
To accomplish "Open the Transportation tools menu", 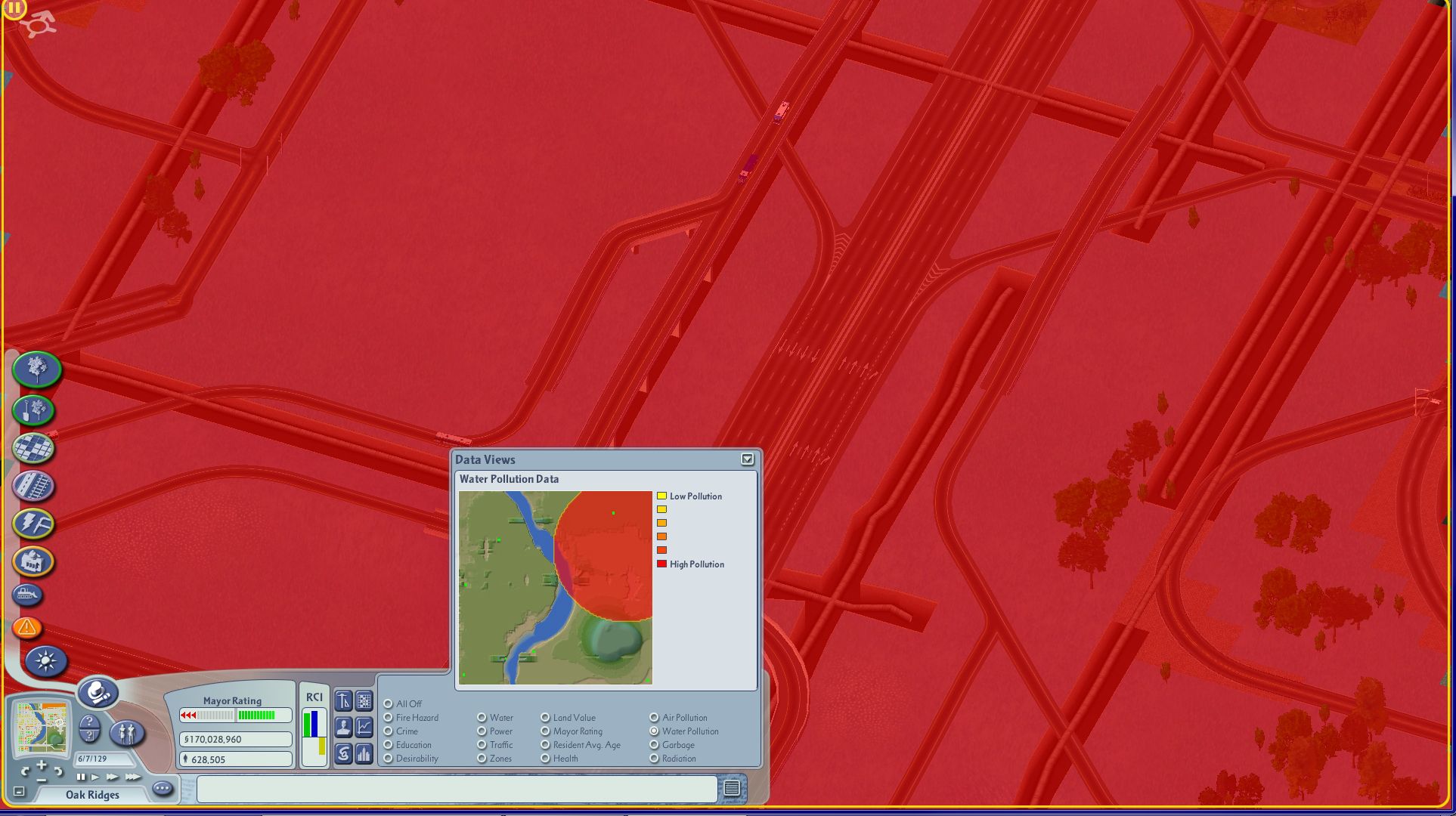I will pyautogui.click(x=34, y=486).
